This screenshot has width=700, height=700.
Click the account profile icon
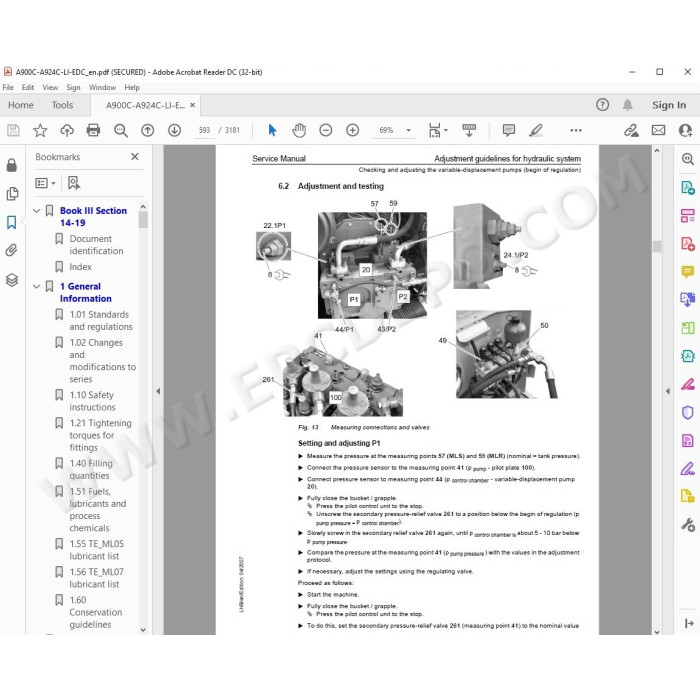click(x=685, y=130)
